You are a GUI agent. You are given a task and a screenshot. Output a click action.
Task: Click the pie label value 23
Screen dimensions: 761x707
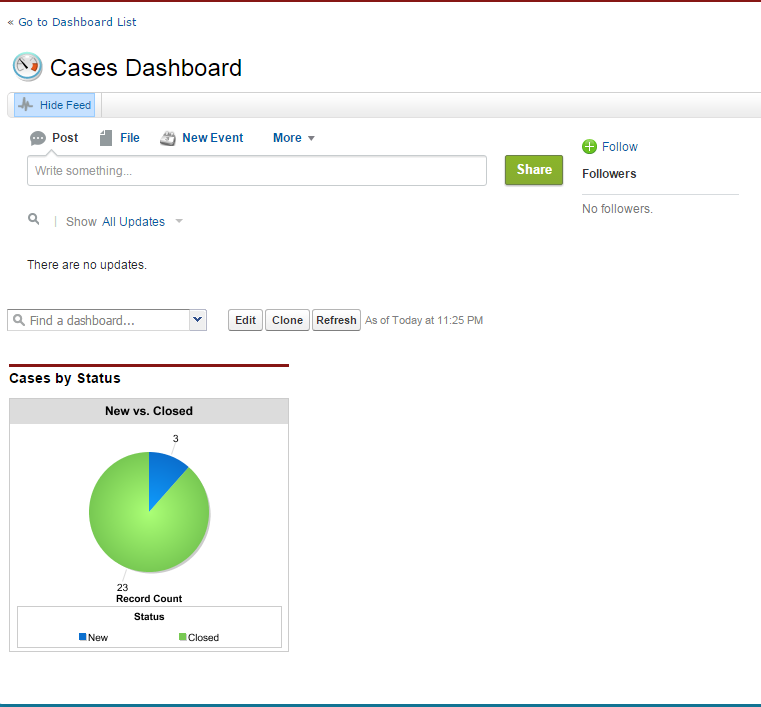[122, 587]
